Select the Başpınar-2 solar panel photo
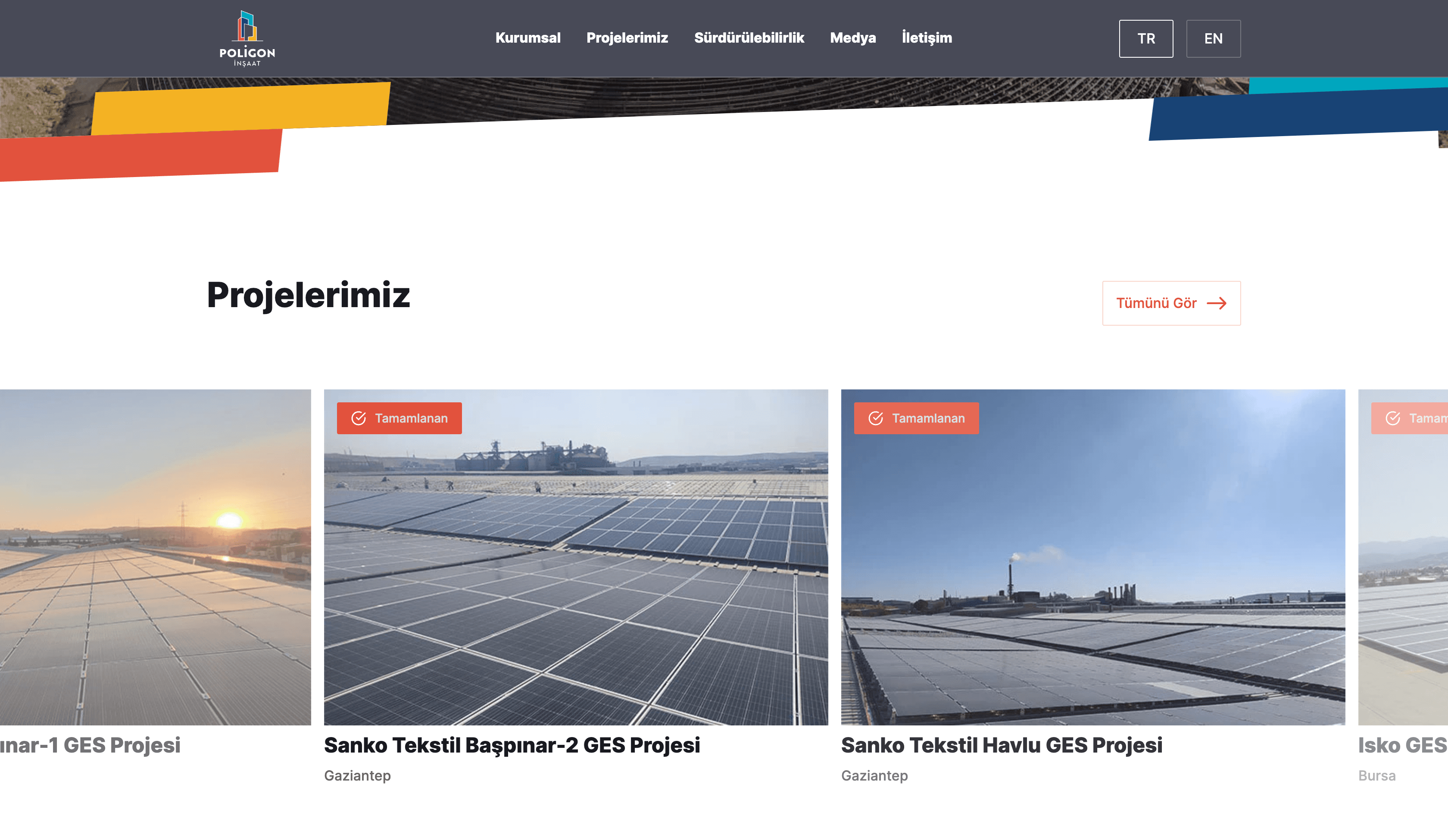This screenshot has height=840, width=1448. 576,575
